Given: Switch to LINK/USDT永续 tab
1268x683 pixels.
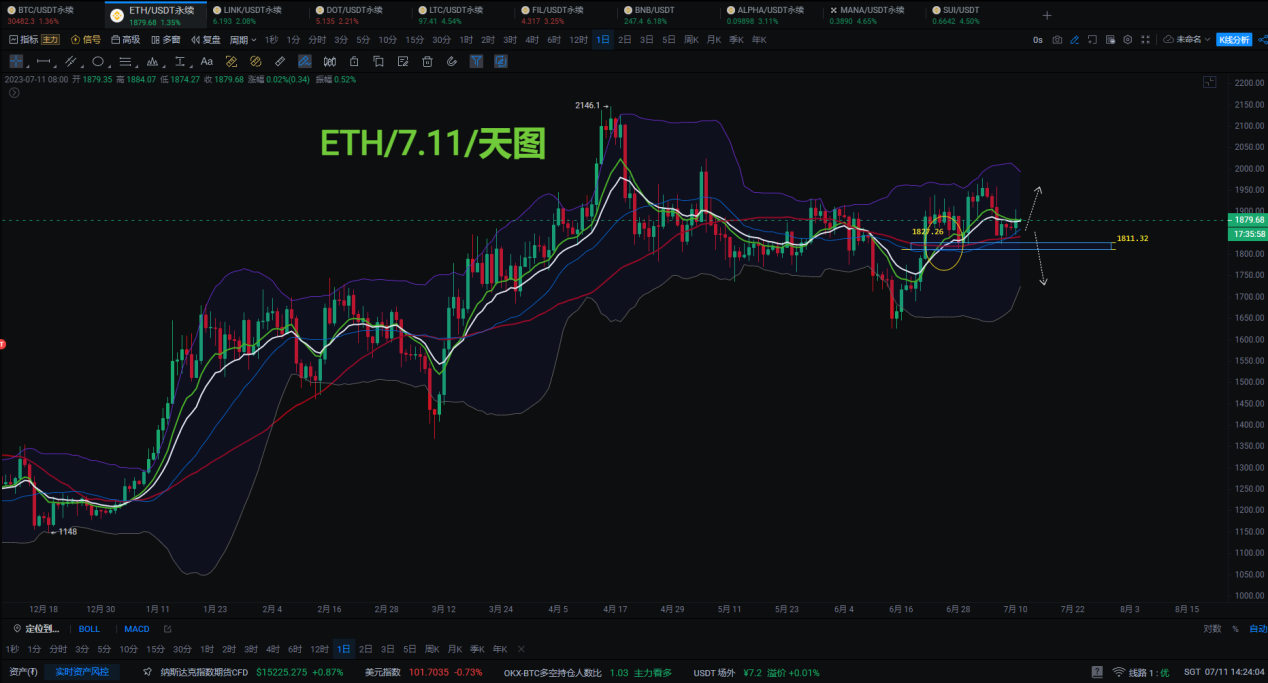Looking at the screenshot, I should pyautogui.click(x=258, y=15).
